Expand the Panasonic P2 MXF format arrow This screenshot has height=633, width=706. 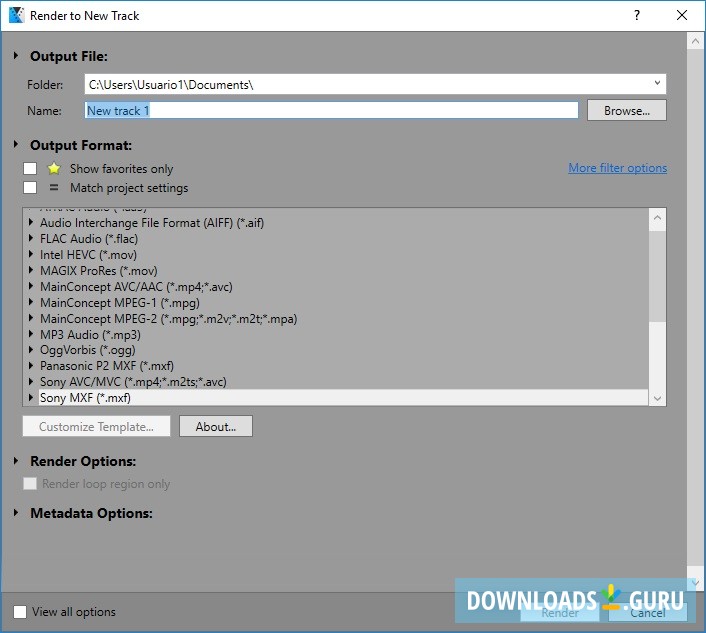(31, 365)
